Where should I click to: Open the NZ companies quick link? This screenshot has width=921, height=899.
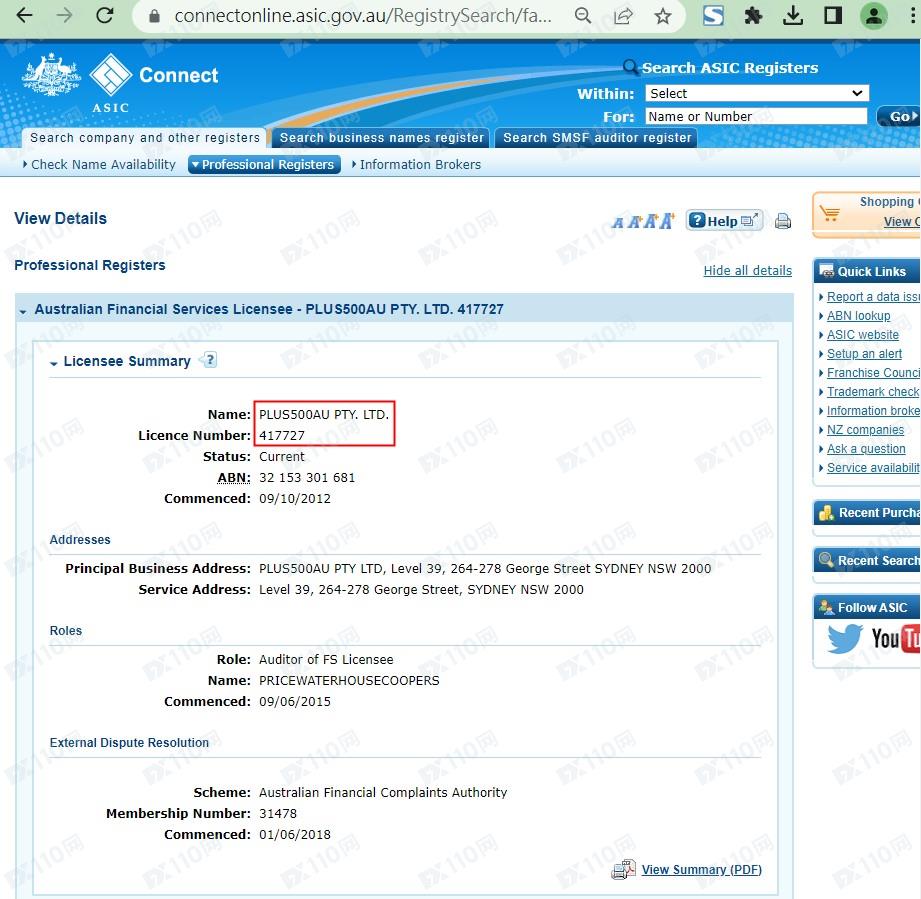click(865, 430)
